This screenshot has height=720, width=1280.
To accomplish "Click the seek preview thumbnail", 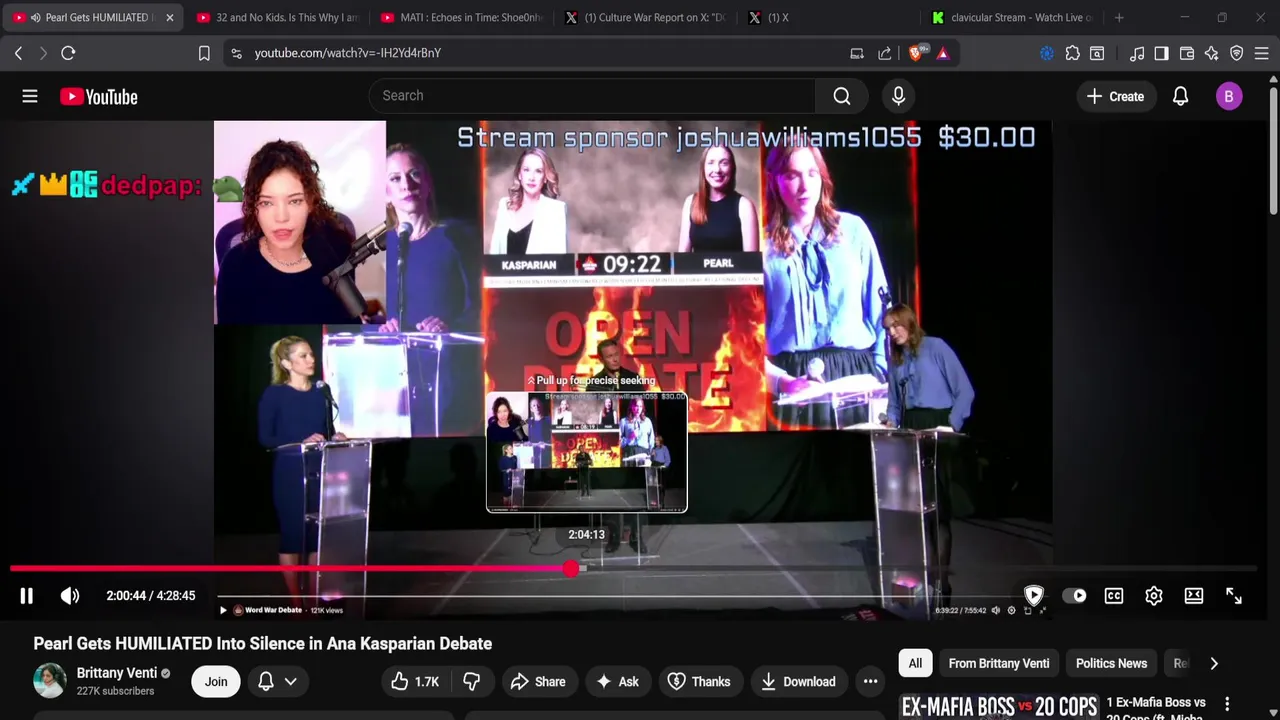I will tap(587, 452).
